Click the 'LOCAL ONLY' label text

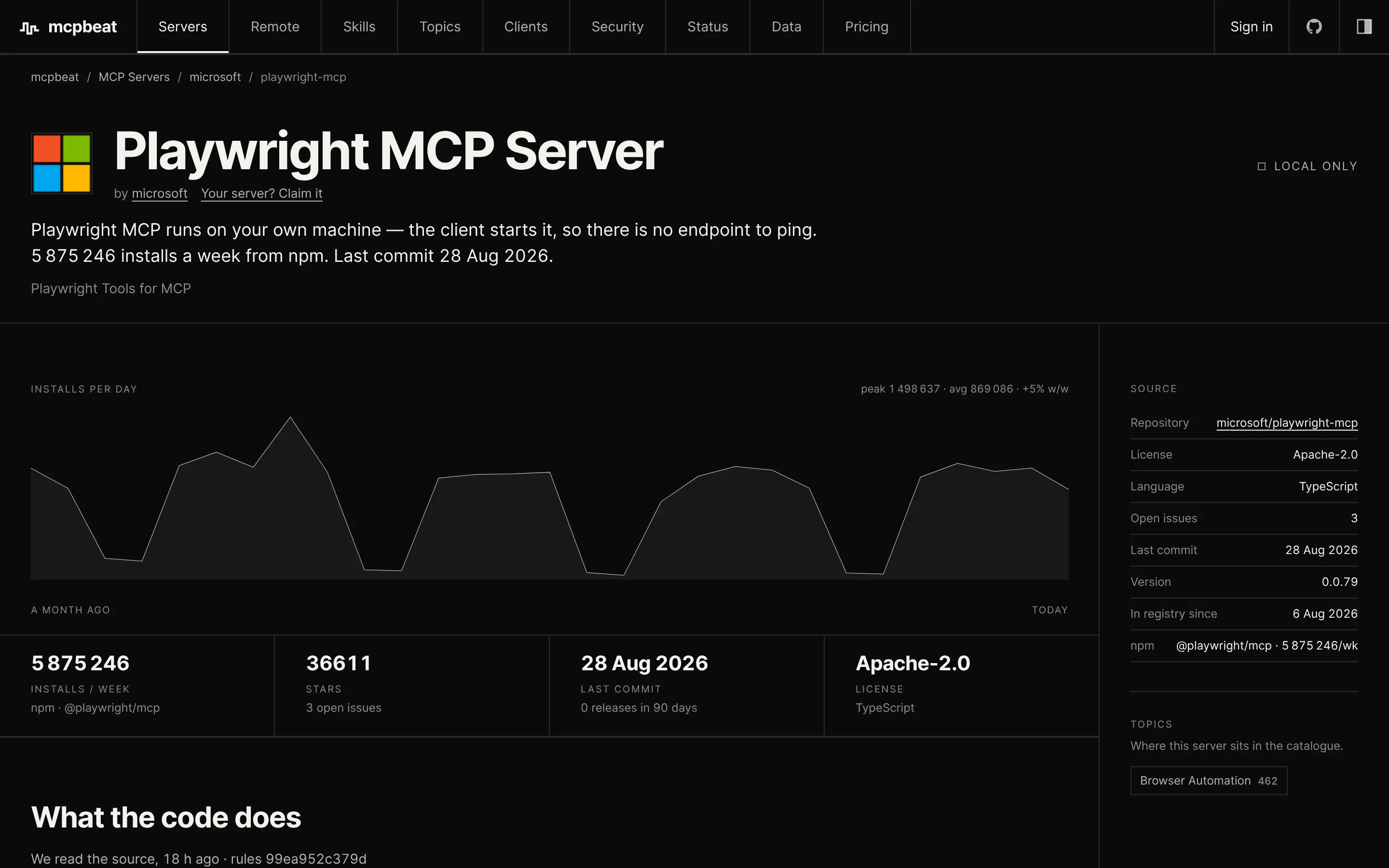click(x=1316, y=166)
